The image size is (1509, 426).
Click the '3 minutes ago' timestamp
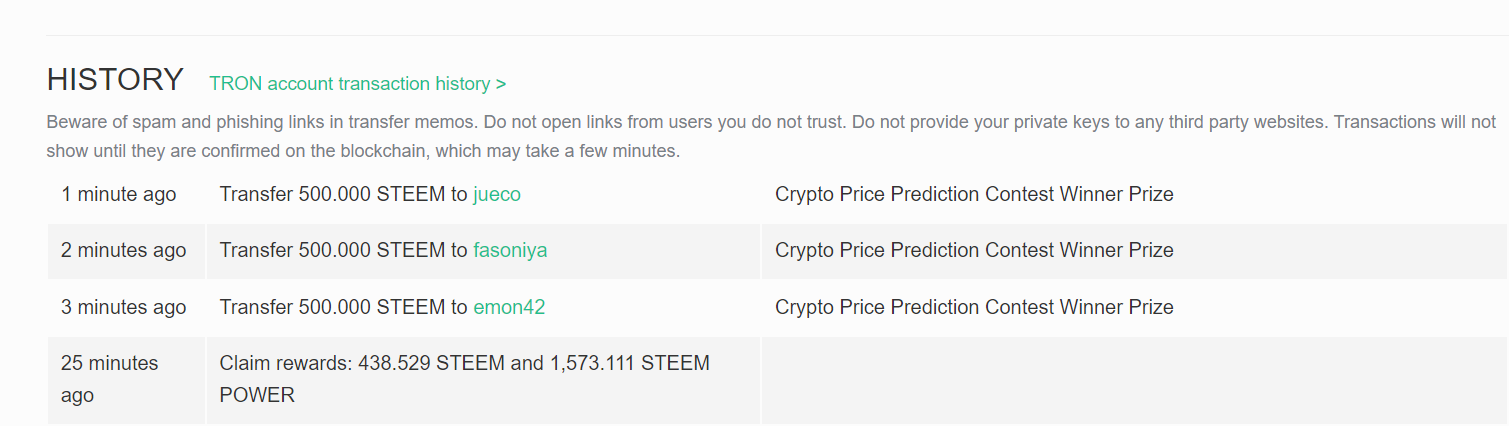point(123,307)
